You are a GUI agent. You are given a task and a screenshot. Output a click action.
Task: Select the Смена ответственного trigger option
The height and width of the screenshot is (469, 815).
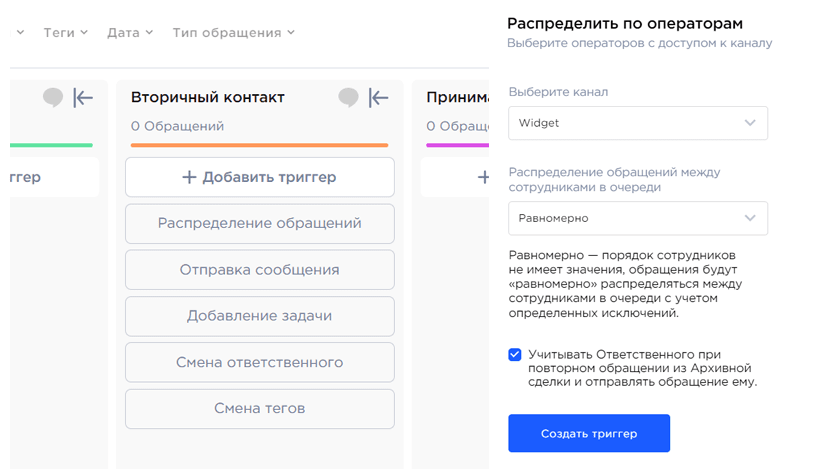click(x=260, y=362)
